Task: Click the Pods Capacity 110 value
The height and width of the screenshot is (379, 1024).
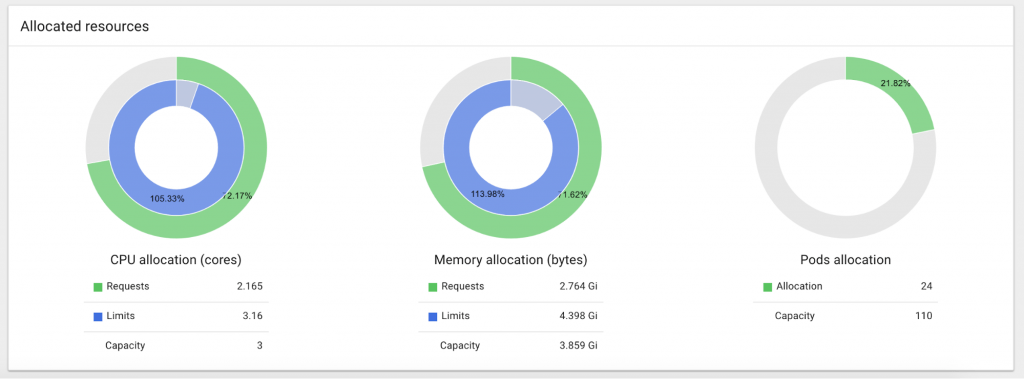Action: (x=923, y=316)
